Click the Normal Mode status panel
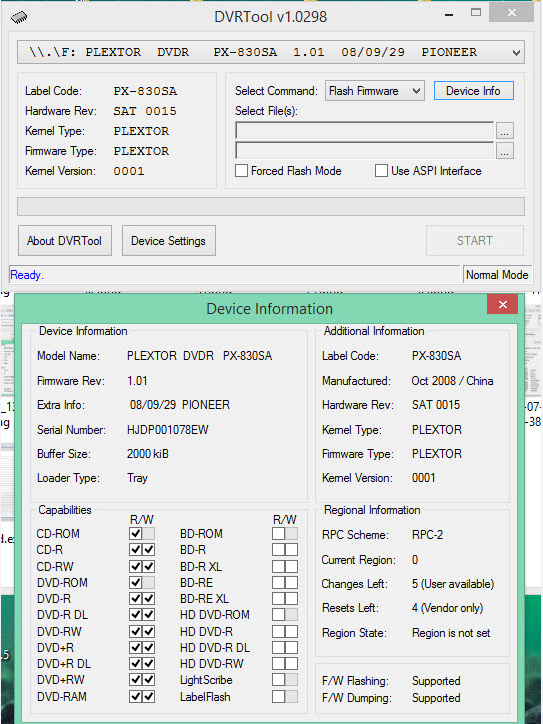 coord(497,275)
